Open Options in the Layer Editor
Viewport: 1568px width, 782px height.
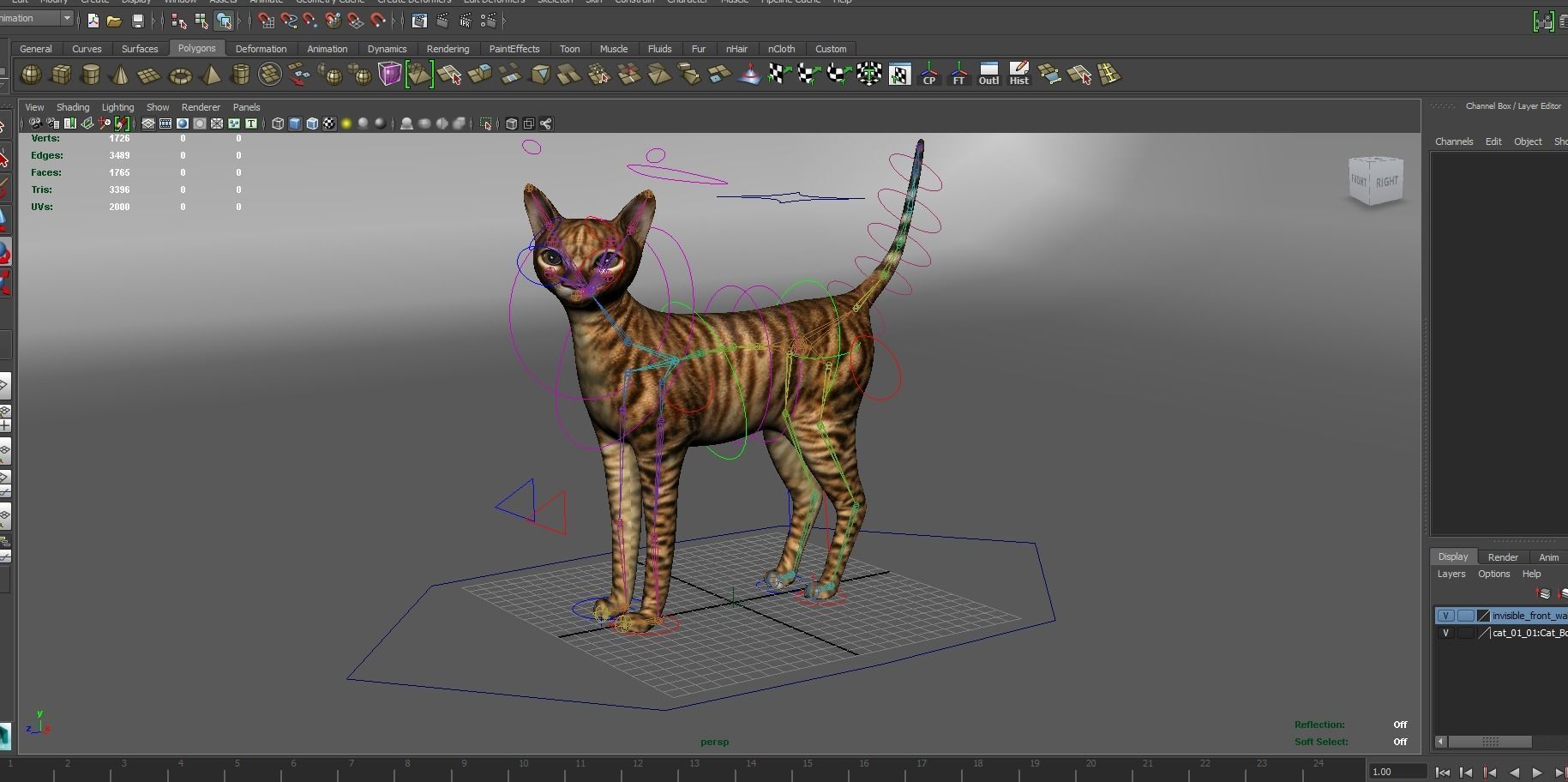pyautogui.click(x=1493, y=574)
